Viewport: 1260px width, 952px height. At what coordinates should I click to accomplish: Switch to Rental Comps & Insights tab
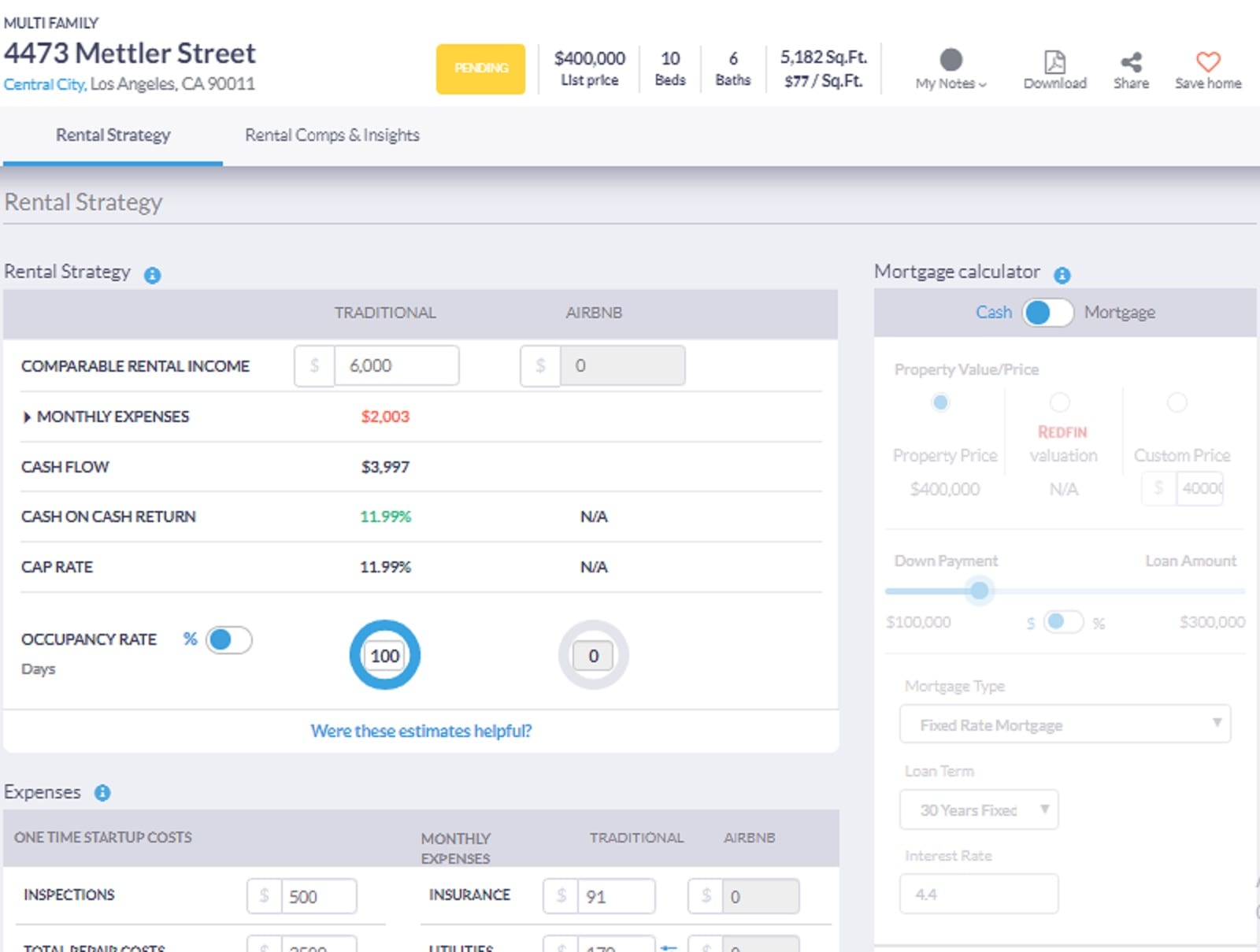tap(332, 135)
